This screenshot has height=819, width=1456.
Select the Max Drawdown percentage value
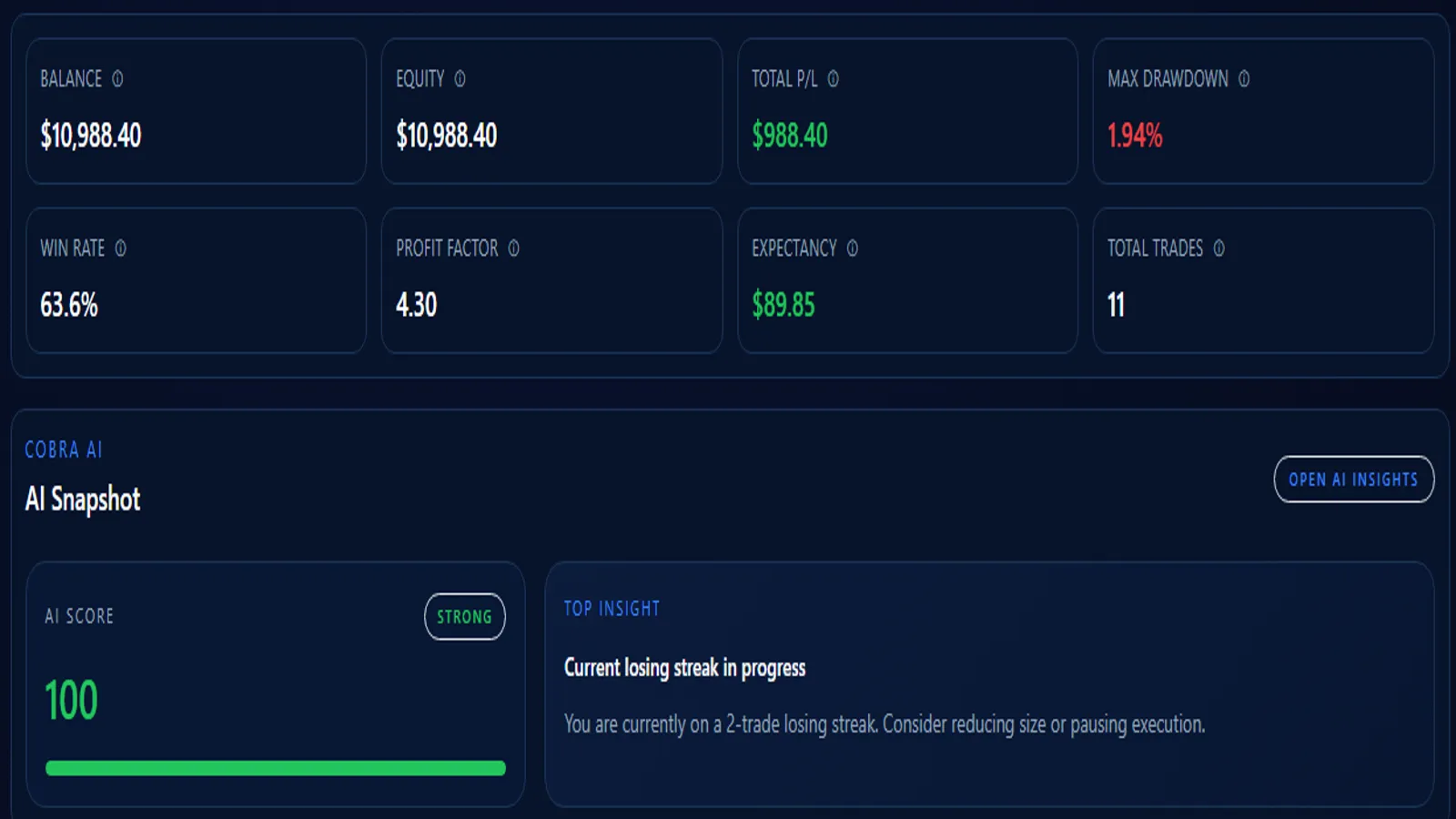click(x=1134, y=136)
